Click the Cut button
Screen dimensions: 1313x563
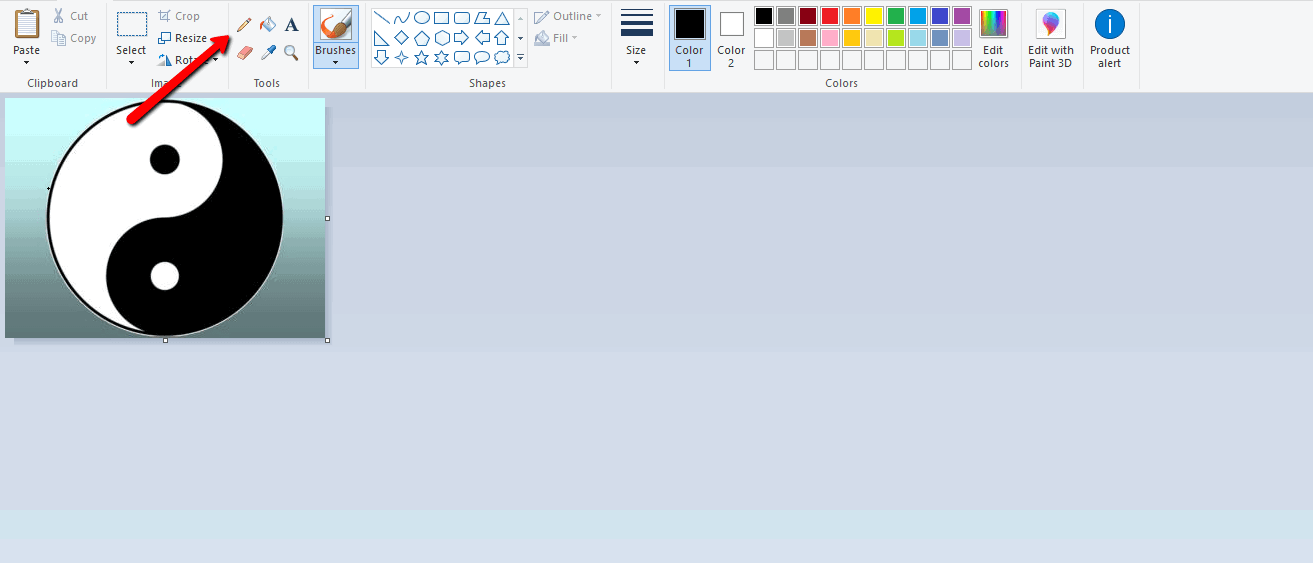[72, 16]
